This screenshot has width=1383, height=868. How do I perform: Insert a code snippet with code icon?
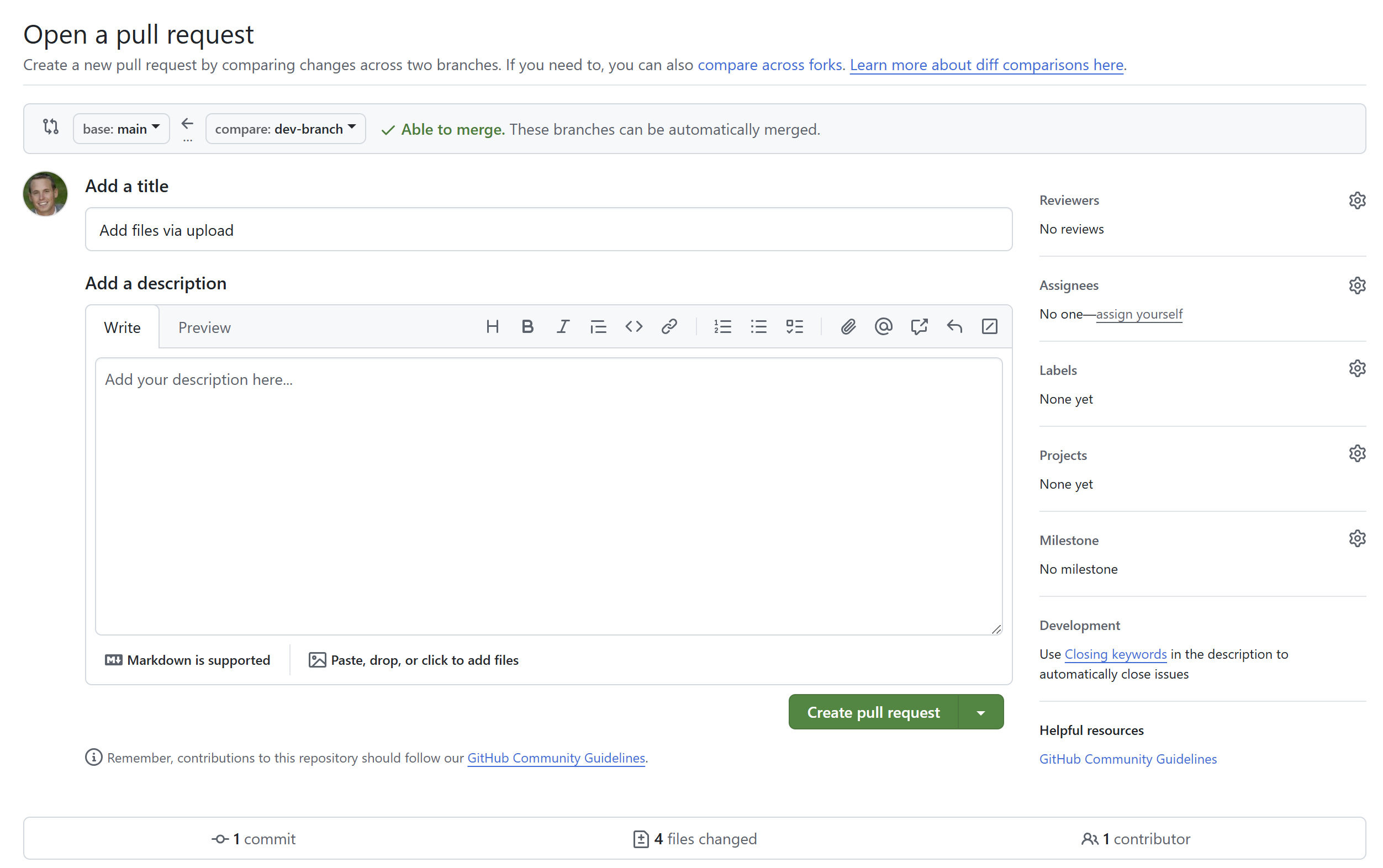tap(633, 327)
